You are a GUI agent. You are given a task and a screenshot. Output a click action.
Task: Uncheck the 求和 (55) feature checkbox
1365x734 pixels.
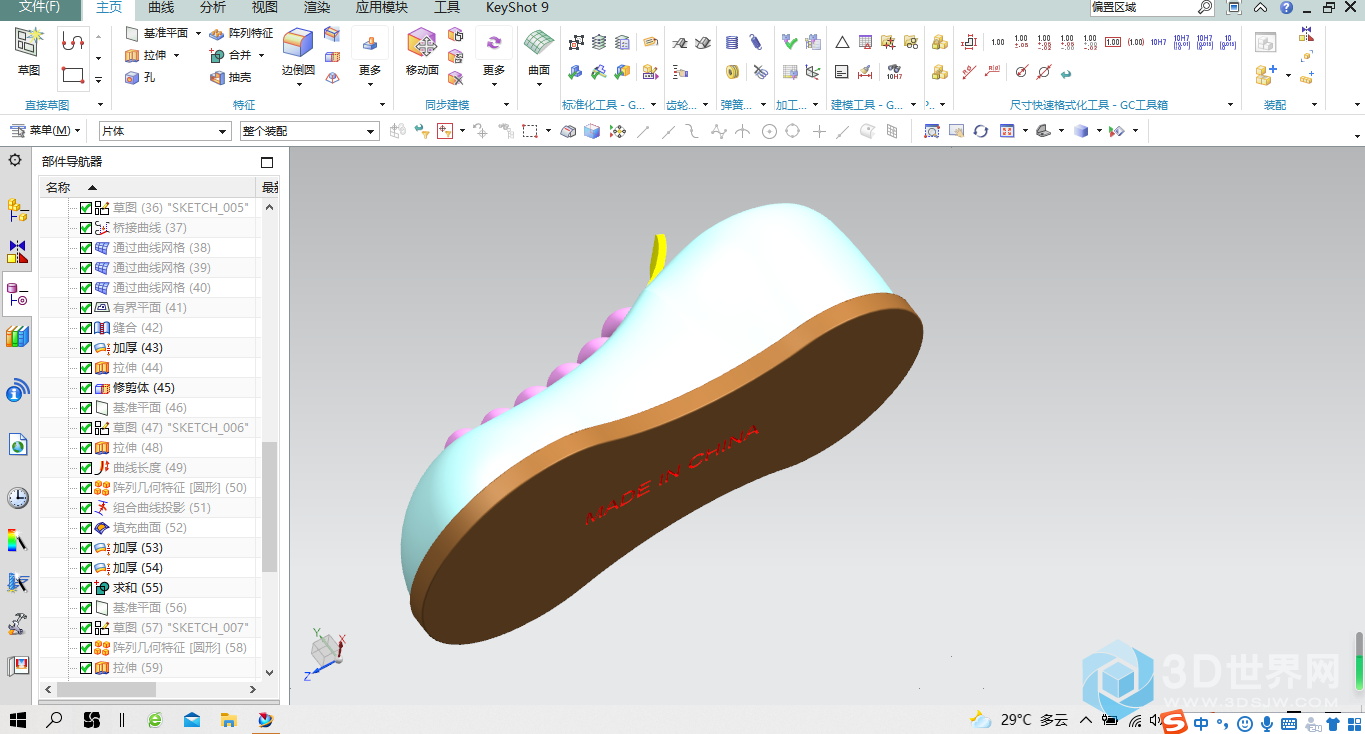coord(85,588)
